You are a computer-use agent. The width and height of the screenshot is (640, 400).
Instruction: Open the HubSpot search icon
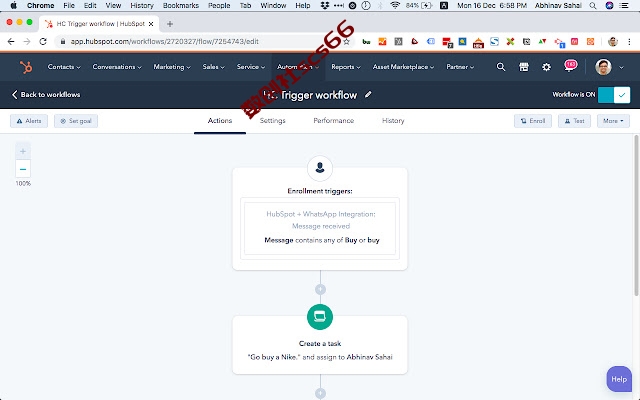tap(501, 67)
